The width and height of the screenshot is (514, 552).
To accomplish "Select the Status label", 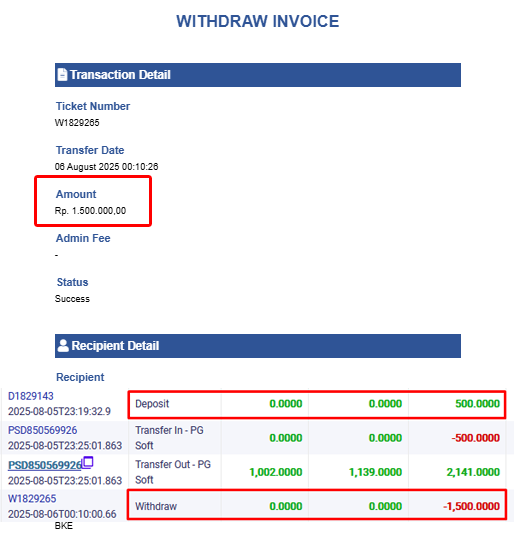I will (73, 282).
